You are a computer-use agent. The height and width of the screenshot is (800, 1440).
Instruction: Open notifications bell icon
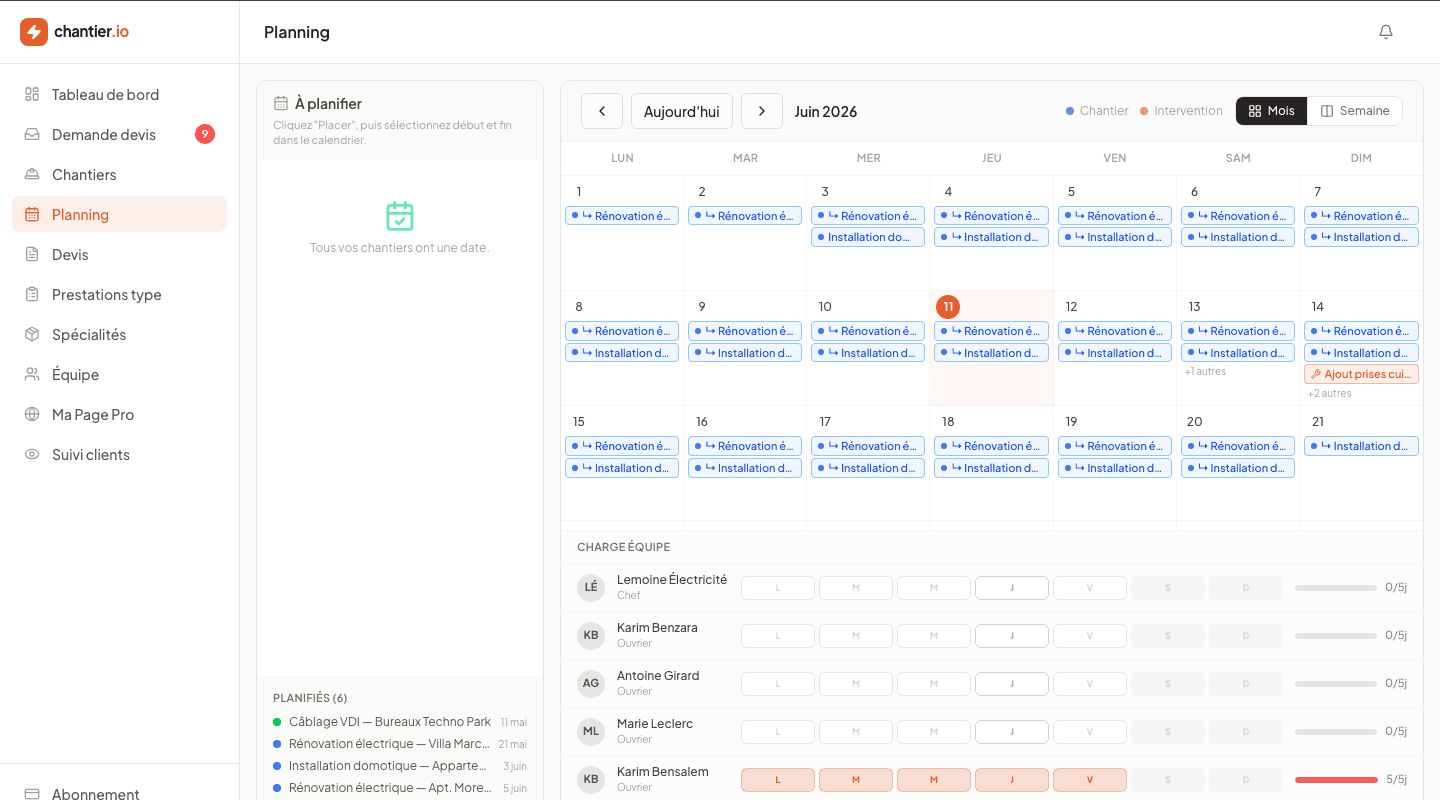pos(1386,32)
